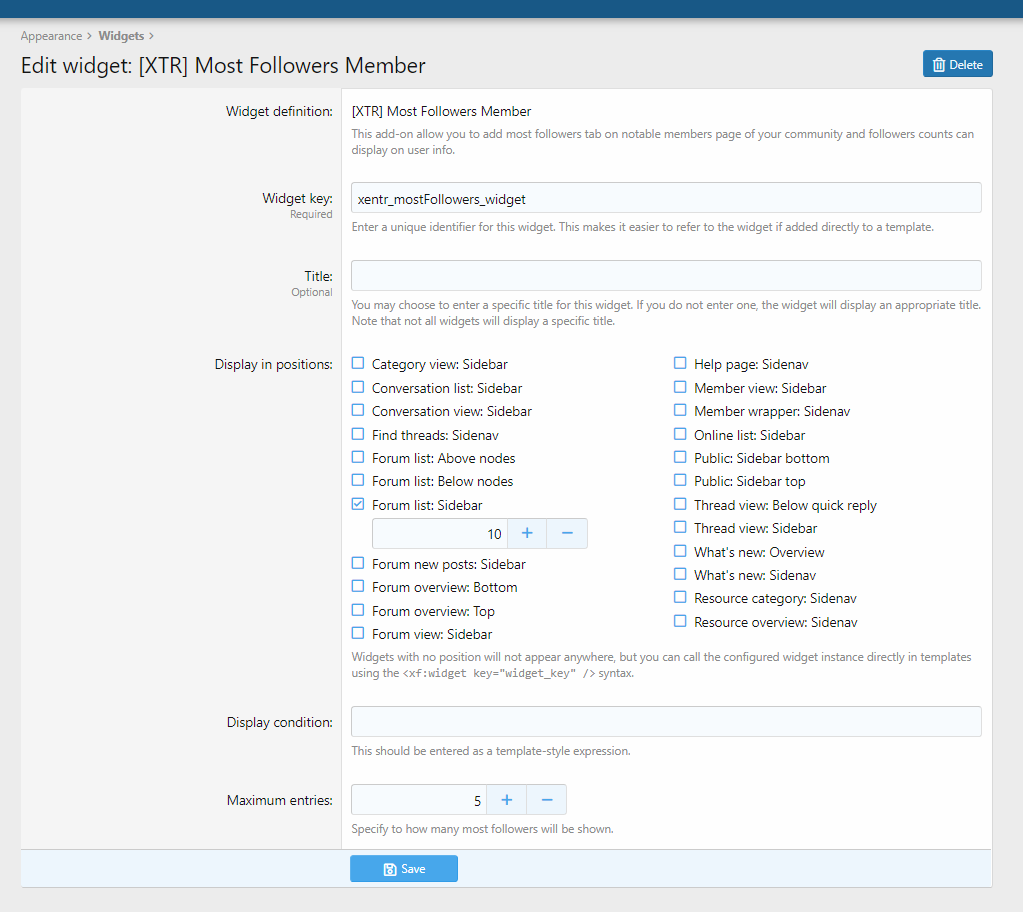
Task: Uncheck the Forum list: Sidebar checkbox
Action: click(358, 505)
